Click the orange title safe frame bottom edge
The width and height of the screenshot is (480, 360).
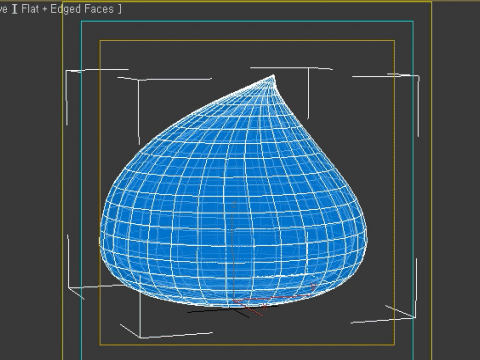tap(247, 344)
